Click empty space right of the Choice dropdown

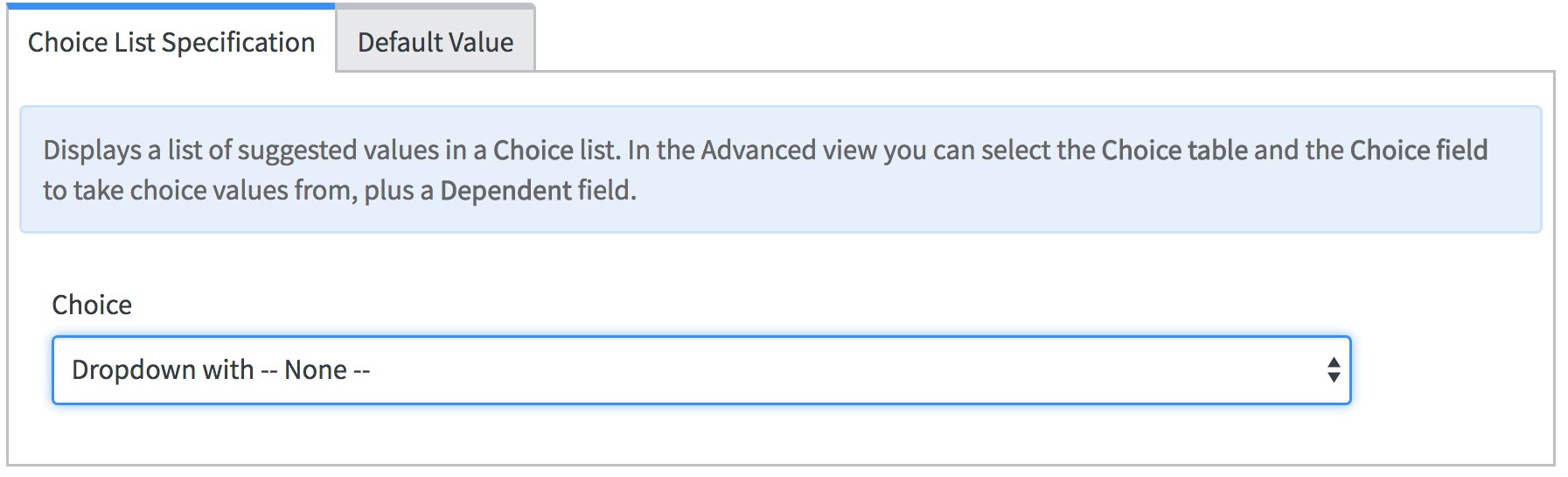pos(1452,370)
